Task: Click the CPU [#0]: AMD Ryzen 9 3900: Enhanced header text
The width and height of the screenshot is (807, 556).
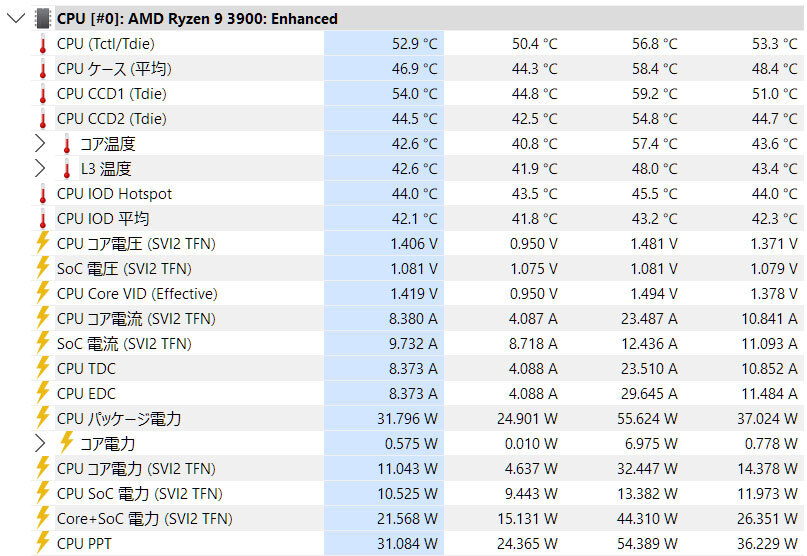Action: pyautogui.click(x=197, y=19)
